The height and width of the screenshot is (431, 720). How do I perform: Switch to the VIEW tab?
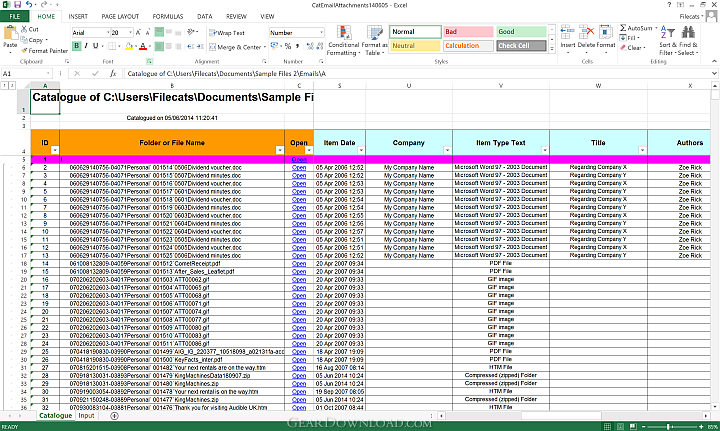coord(267,17)
